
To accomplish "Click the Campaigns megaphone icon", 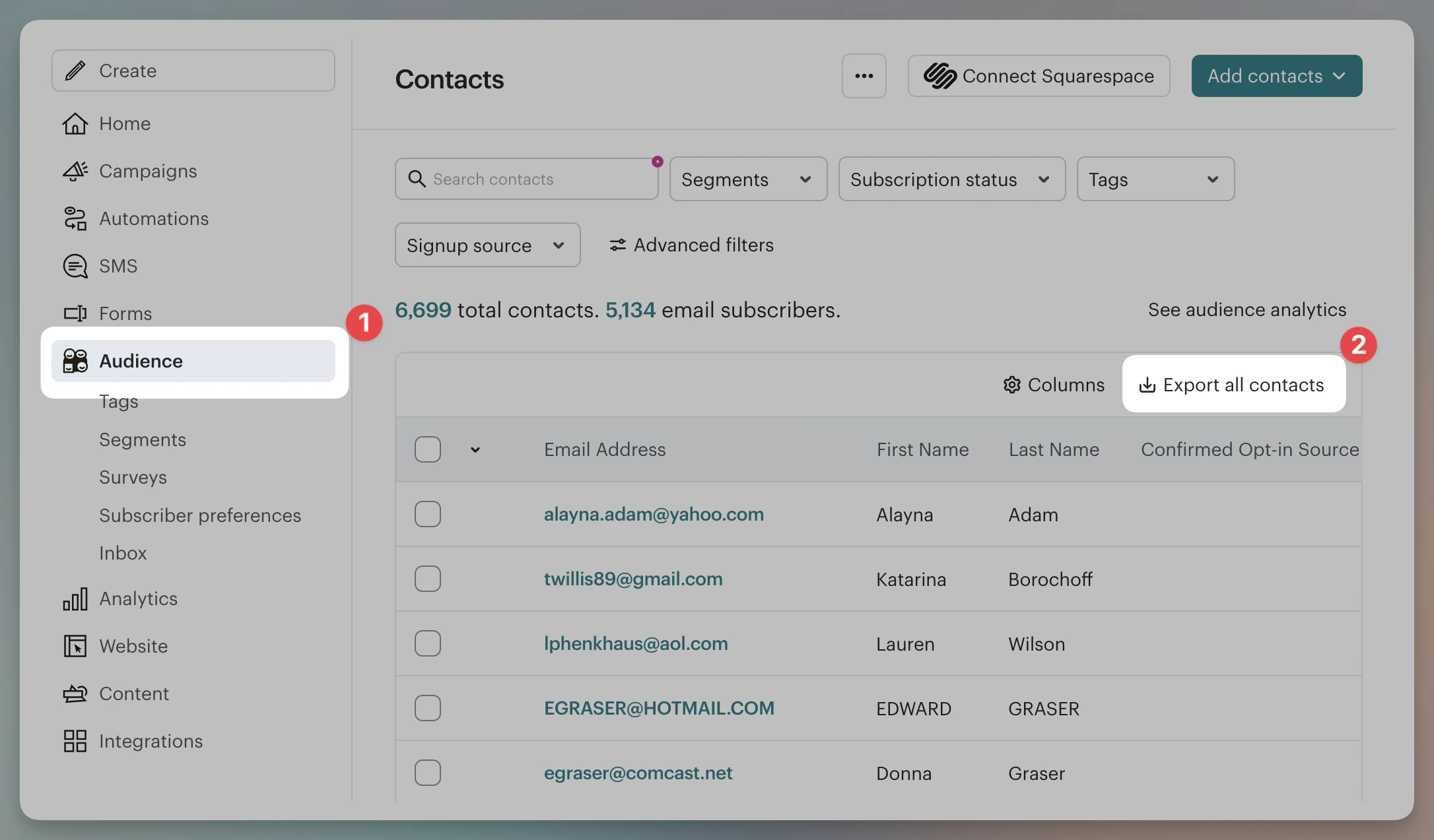I will click(x=75, y=171).
